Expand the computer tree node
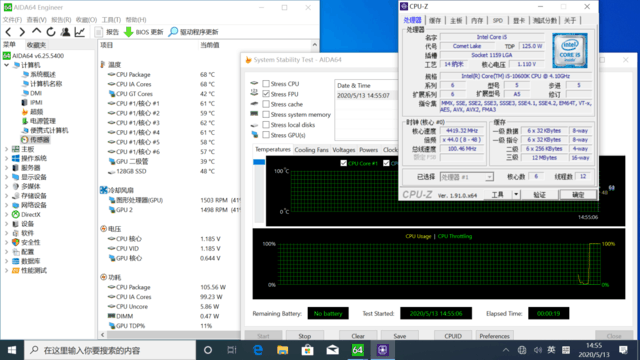 (x=7, y=65)
